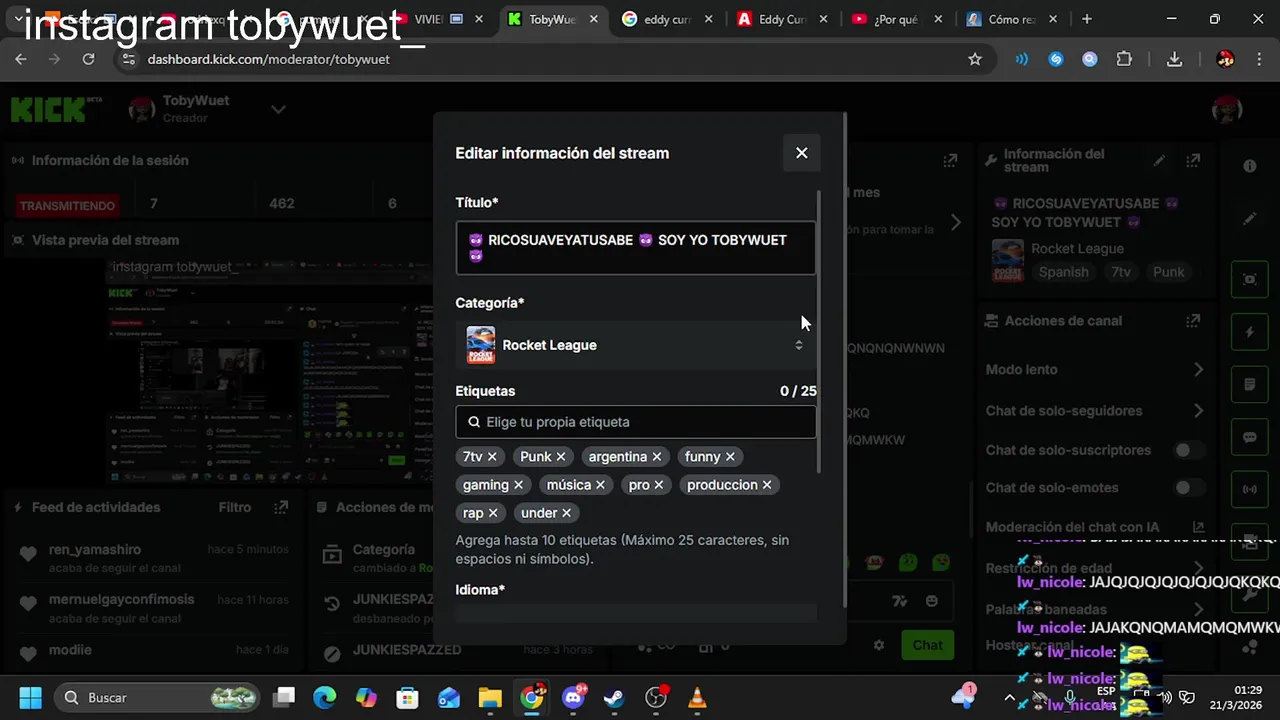Open VLC media player from taskbar
Screen dimensions: 1280x720
click(697, 697)
